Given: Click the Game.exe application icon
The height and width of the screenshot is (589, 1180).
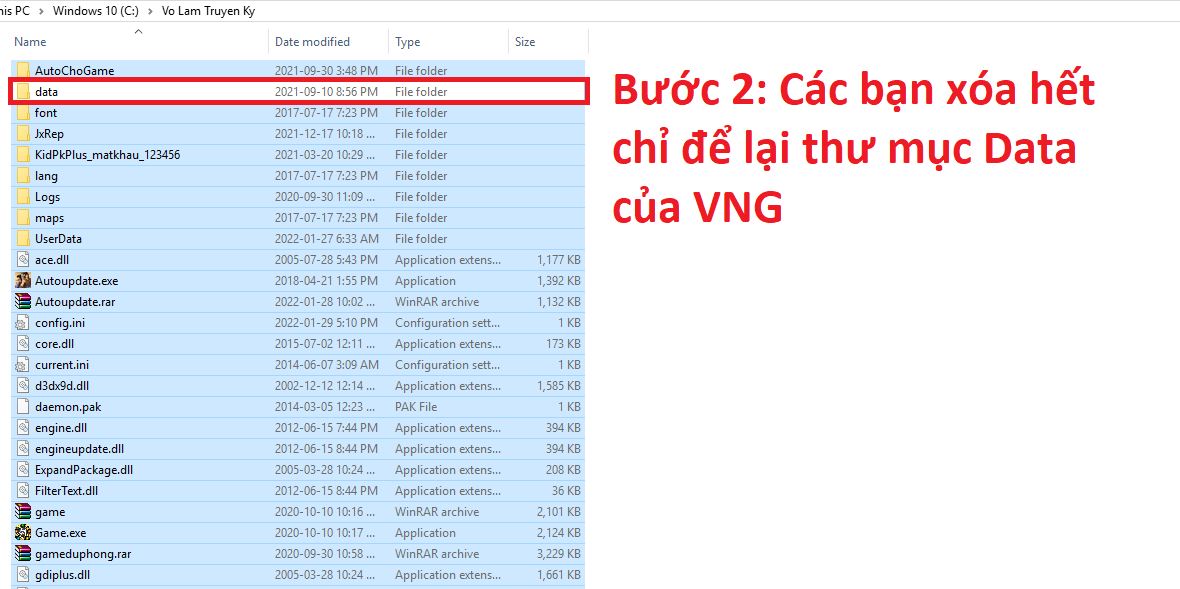Looking at the screenshot, I should pos(23,533).
